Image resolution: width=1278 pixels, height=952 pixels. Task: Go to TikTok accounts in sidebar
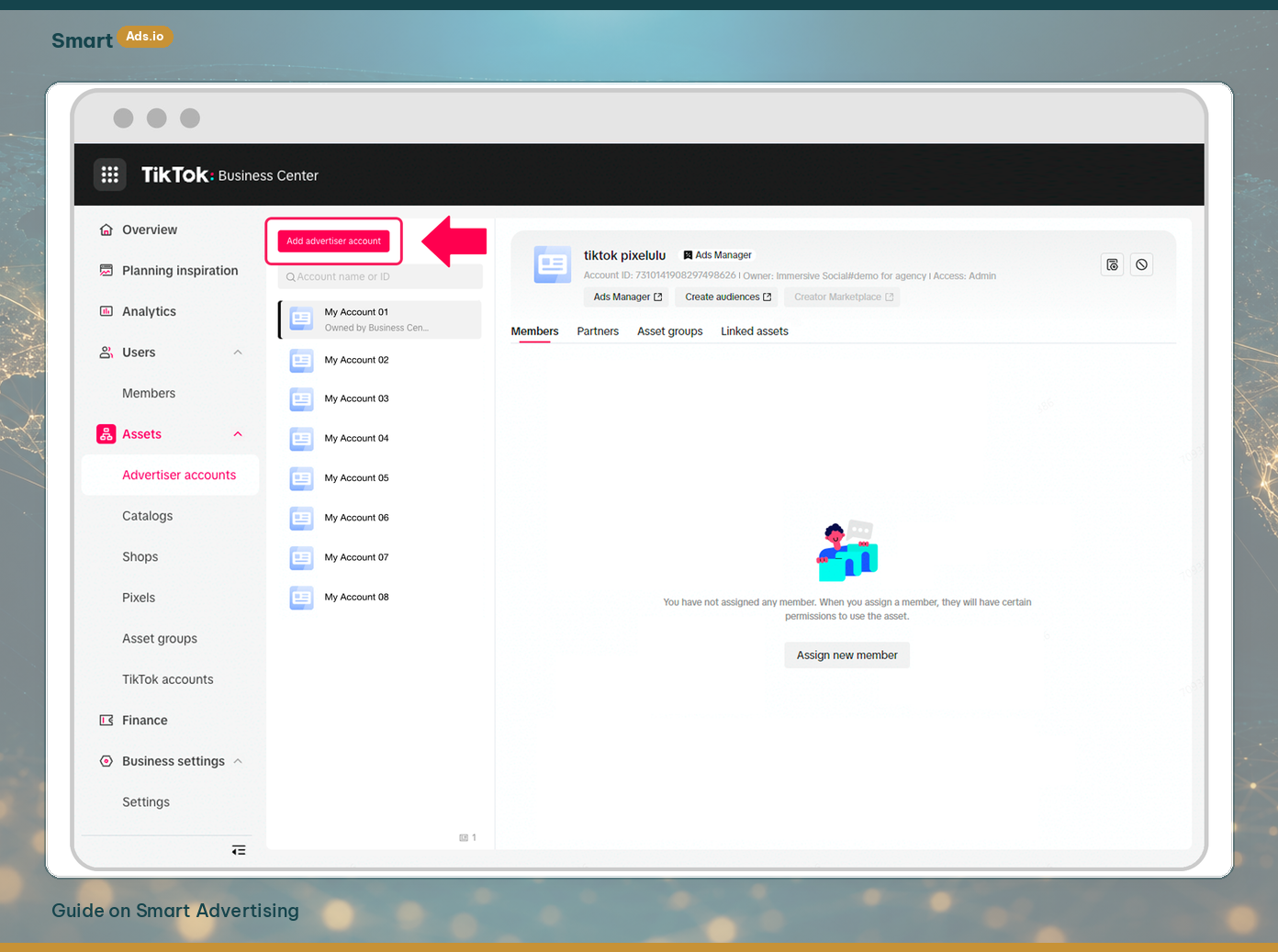[168, 679]
